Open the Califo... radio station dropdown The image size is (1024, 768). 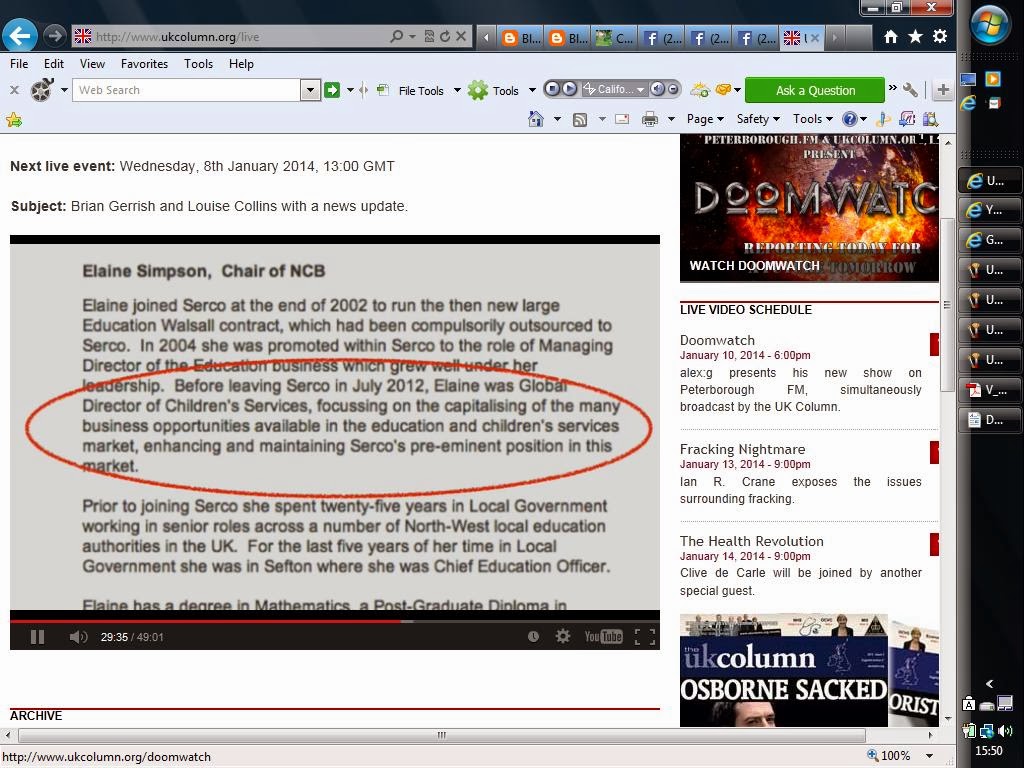tap(614, 89)
